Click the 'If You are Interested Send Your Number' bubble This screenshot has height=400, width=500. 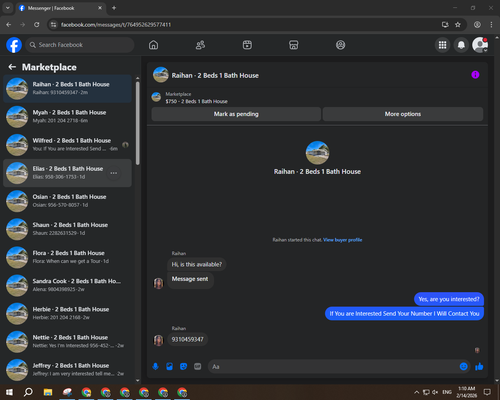404,314
